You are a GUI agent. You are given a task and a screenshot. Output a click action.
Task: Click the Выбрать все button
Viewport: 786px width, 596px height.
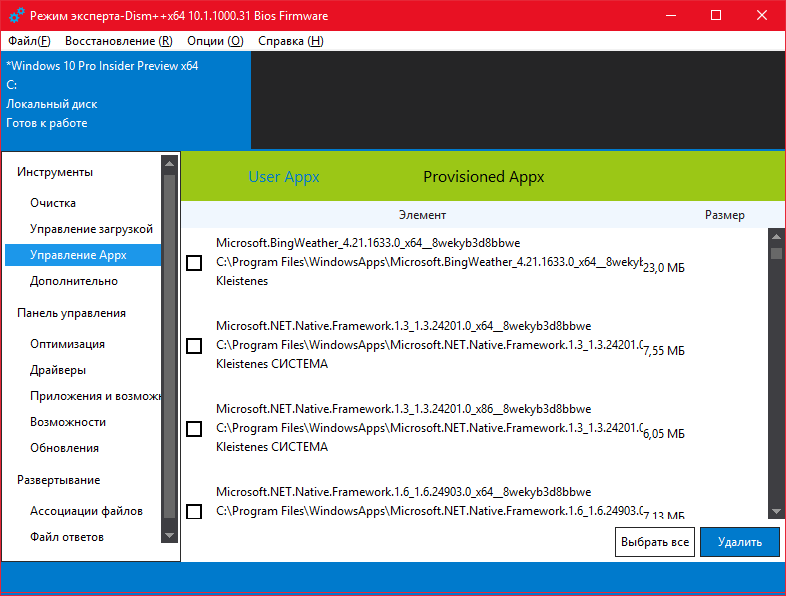tap(655, 542)
